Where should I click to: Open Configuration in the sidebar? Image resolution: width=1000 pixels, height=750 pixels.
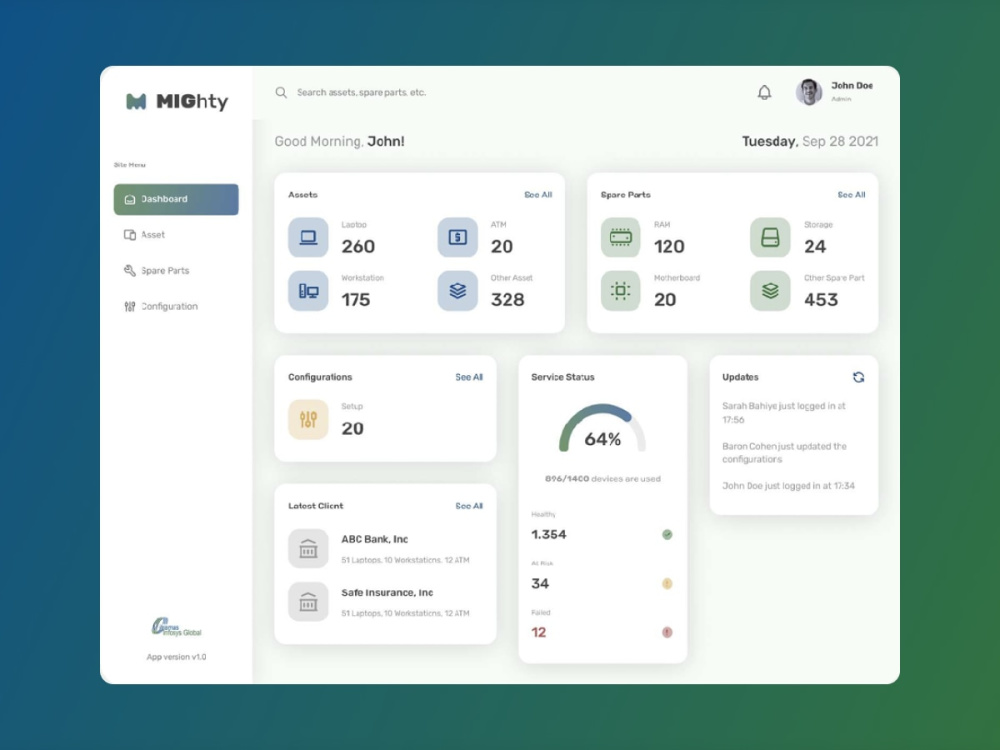pos(176,306)
